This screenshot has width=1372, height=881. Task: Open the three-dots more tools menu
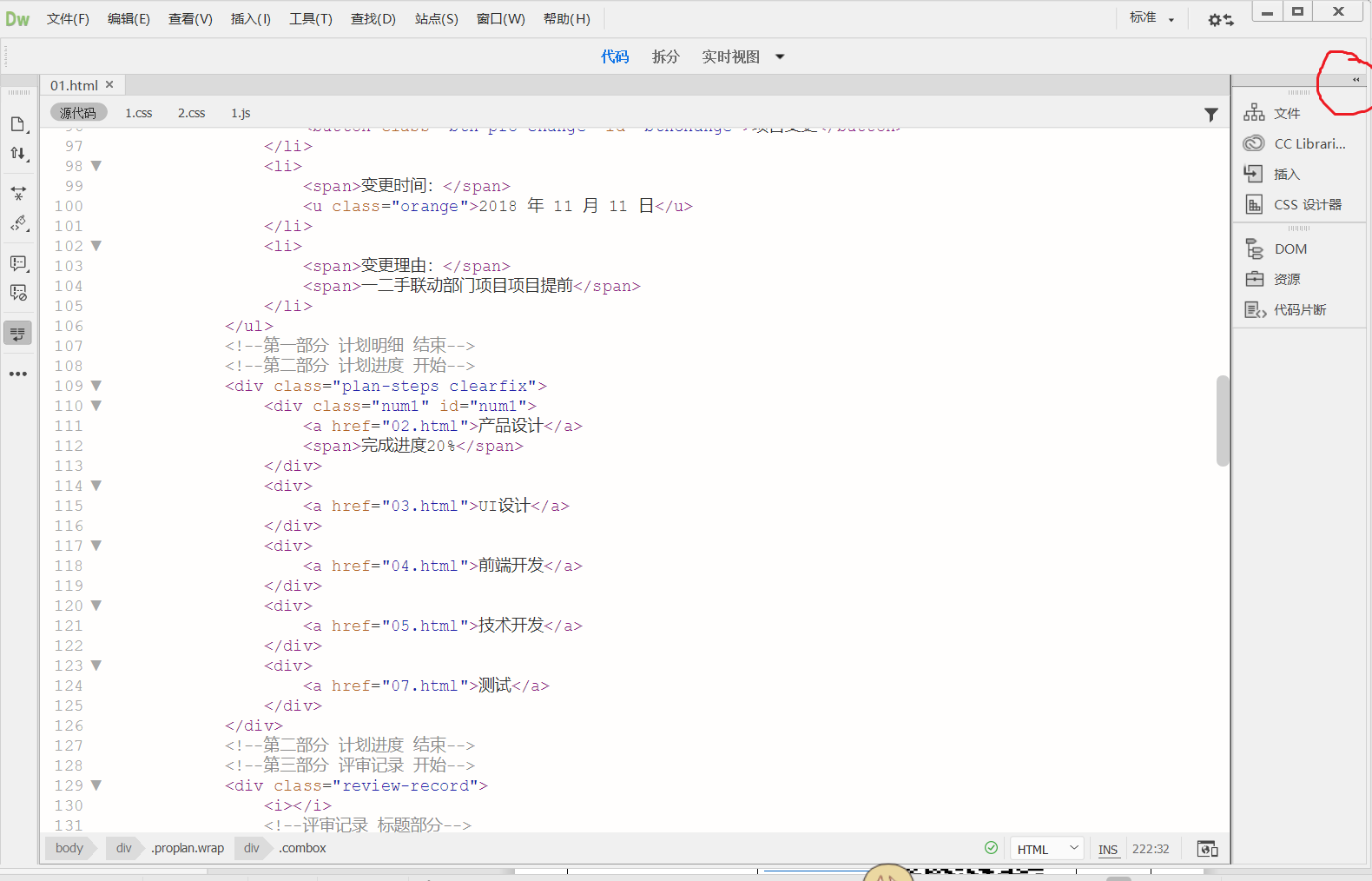click(x=17, y=374)
